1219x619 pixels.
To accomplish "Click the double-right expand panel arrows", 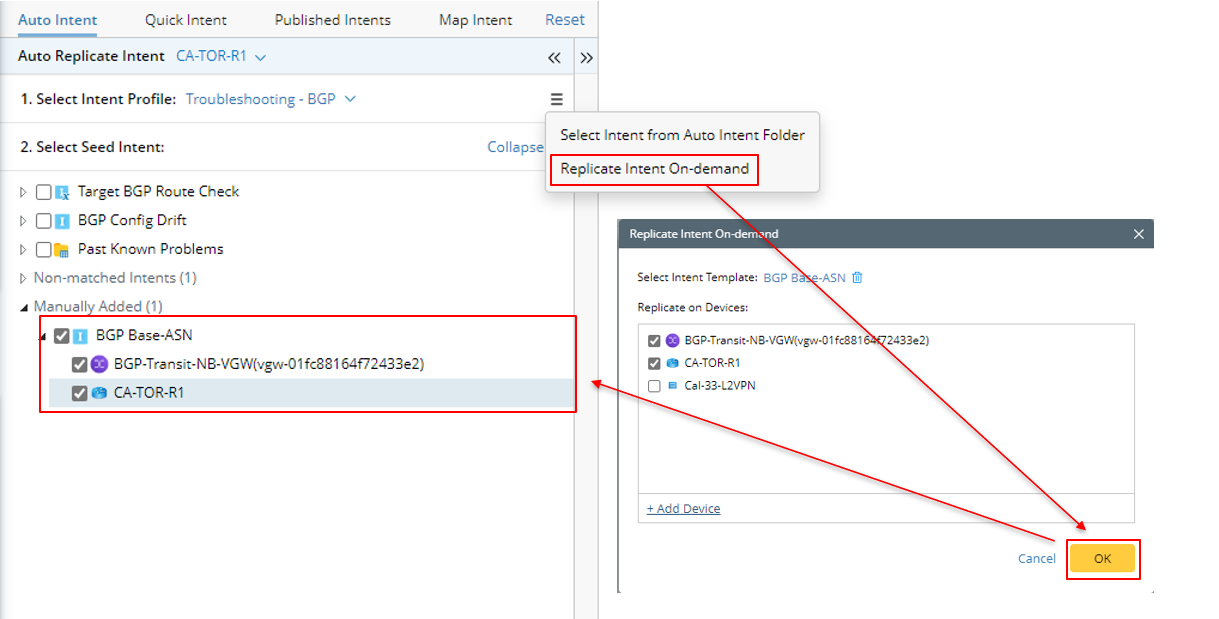I will click(587, 58).
